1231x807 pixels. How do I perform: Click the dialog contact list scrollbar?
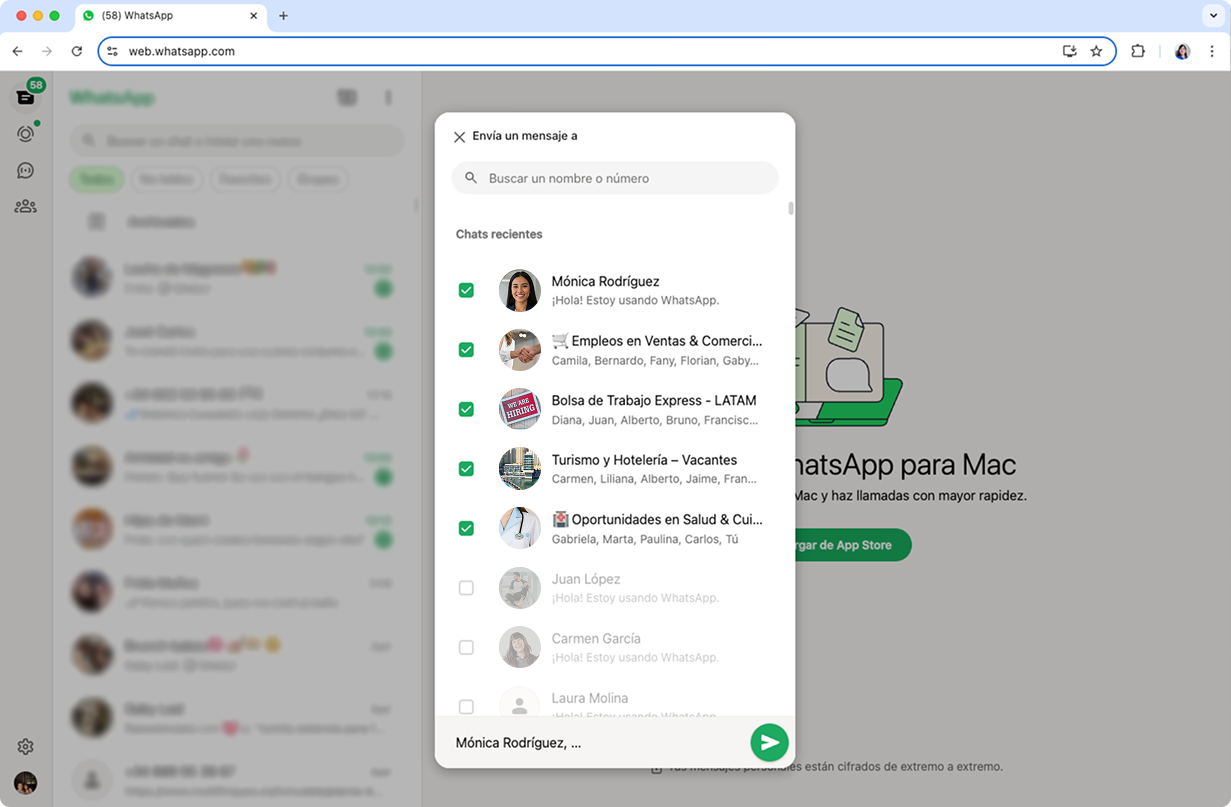pos(791,209)
